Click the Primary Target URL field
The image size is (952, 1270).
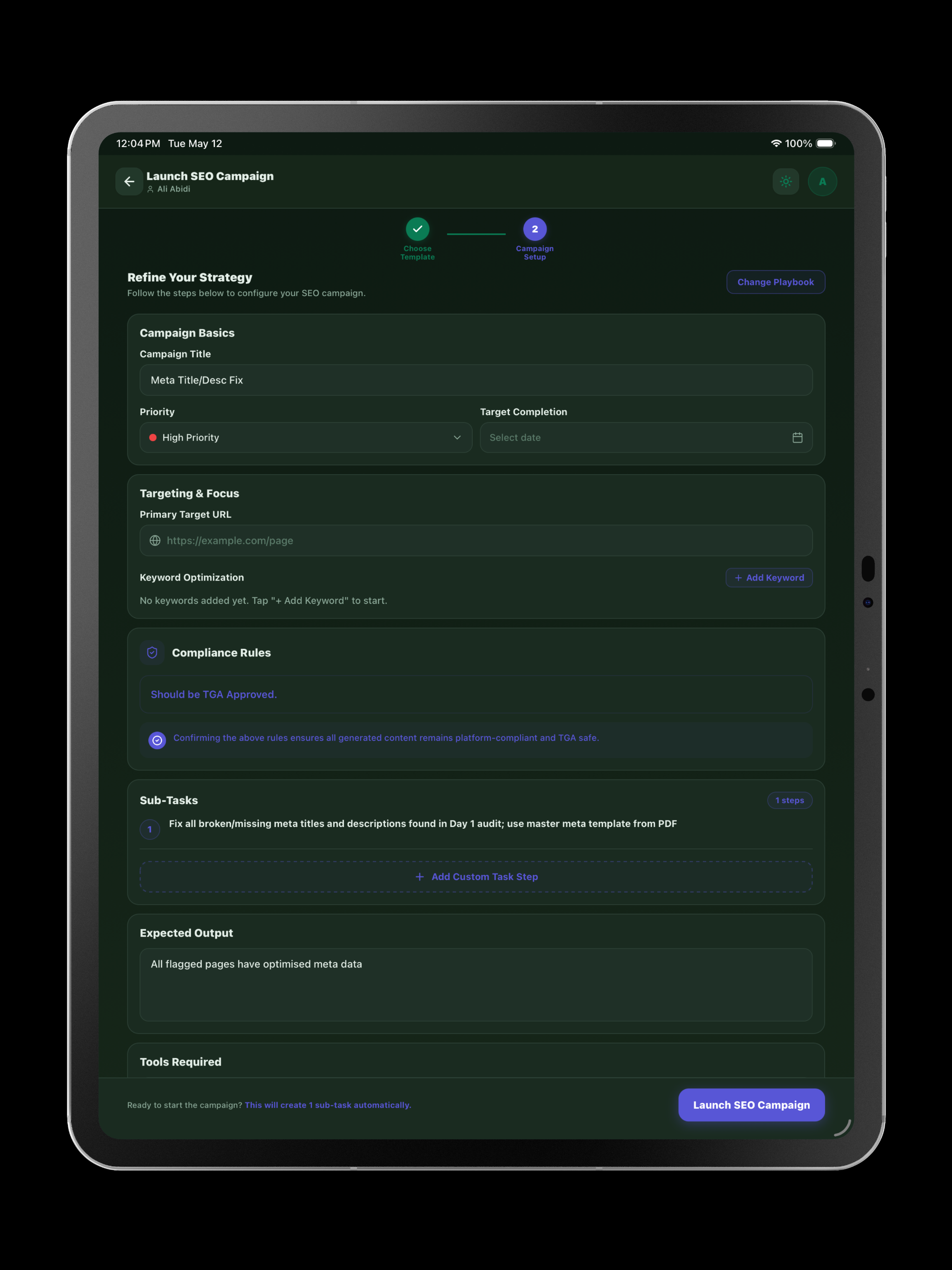(476, 540)
